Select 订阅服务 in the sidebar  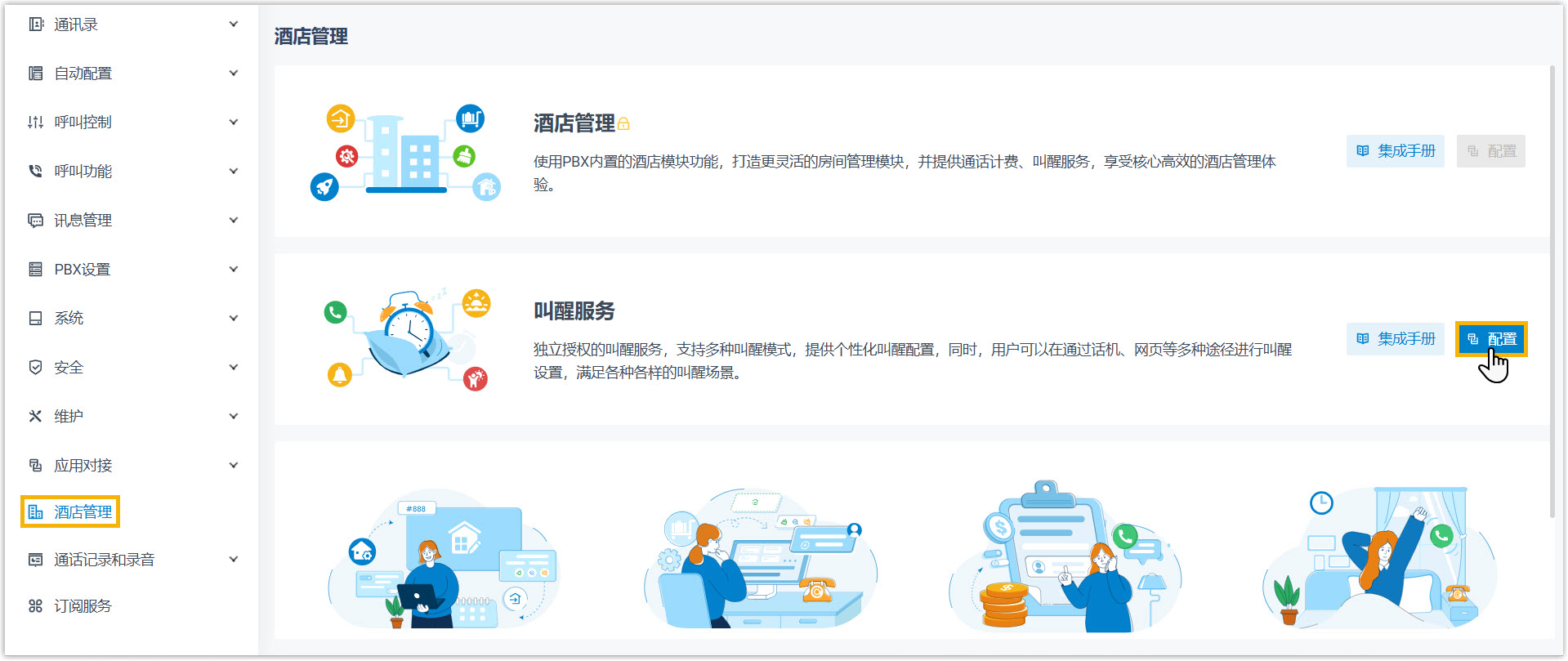[x=83, y=606]
